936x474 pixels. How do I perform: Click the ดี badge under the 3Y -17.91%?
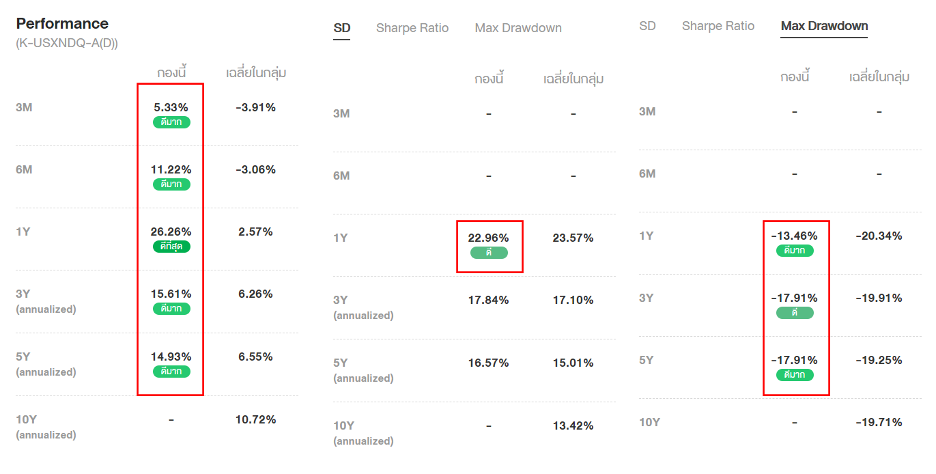(795, 313)
